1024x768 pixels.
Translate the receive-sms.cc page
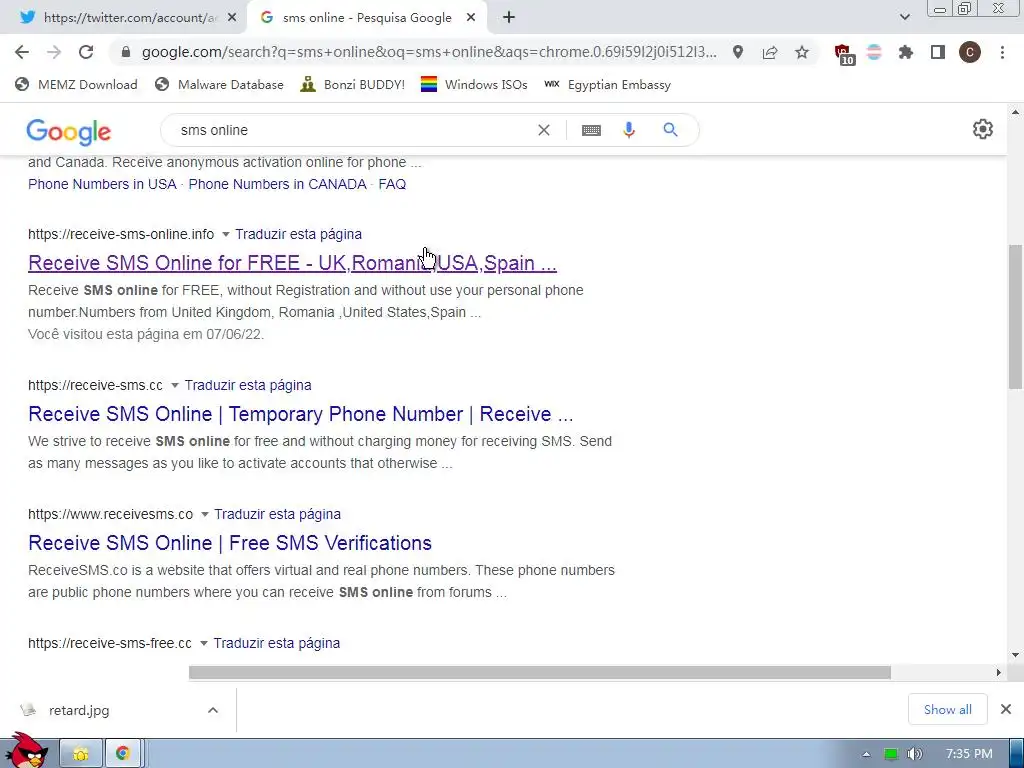point(248,385)
